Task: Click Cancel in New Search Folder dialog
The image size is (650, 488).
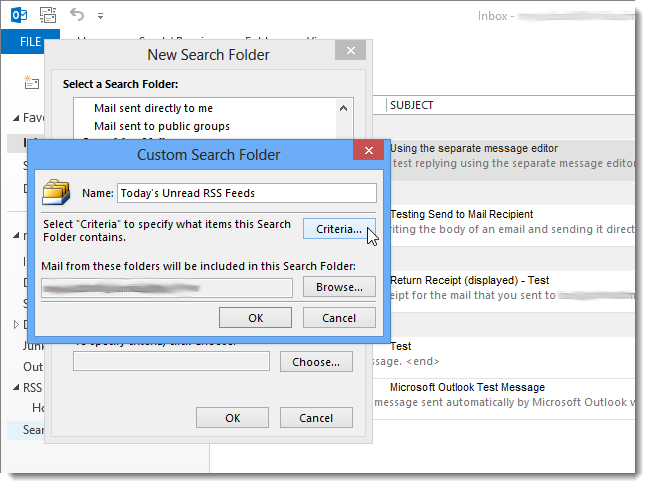Action: pos(316,418)
